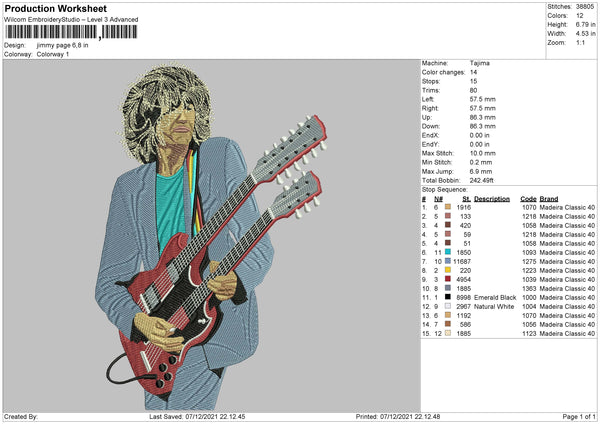Image resolution: width=600 pixels, height=424 pixels.
Task: Click the 'Colorway 1' value
Action: coord(53,54)
